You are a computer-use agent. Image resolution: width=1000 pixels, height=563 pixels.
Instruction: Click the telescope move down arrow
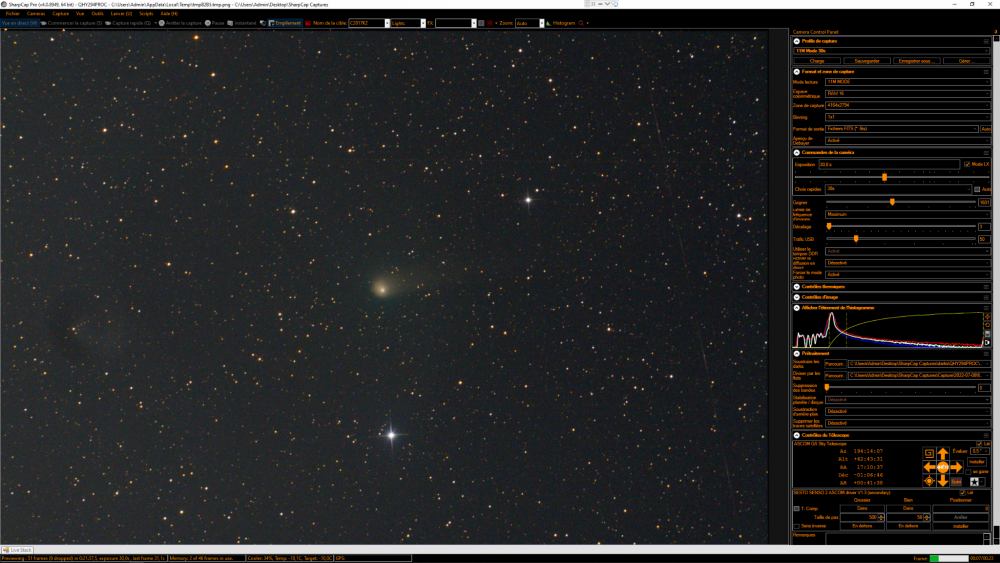[943, 481]
